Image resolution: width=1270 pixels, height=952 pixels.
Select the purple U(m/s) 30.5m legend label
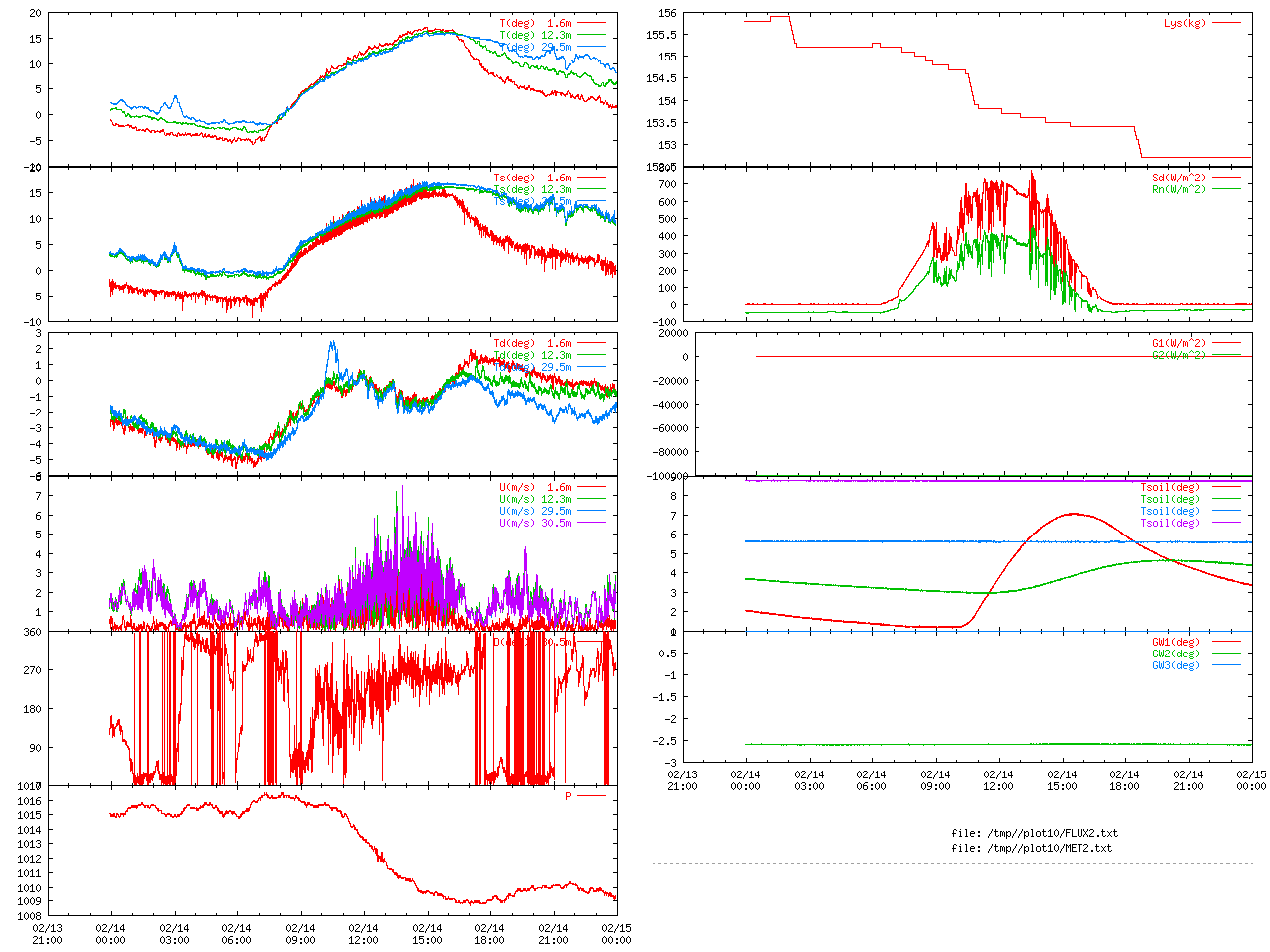(x=535, y=523)
